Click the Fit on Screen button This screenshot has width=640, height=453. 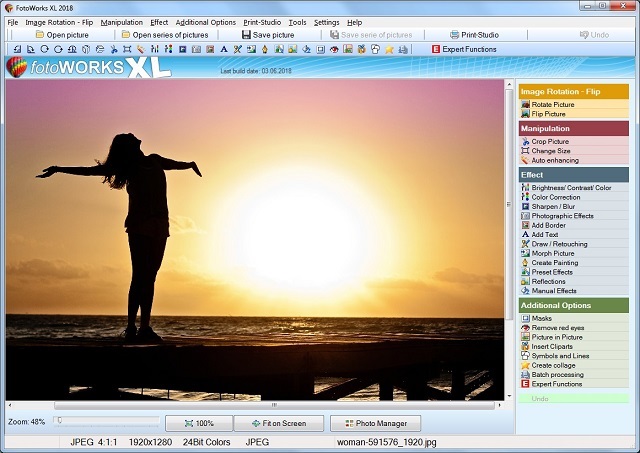point(279,424)
